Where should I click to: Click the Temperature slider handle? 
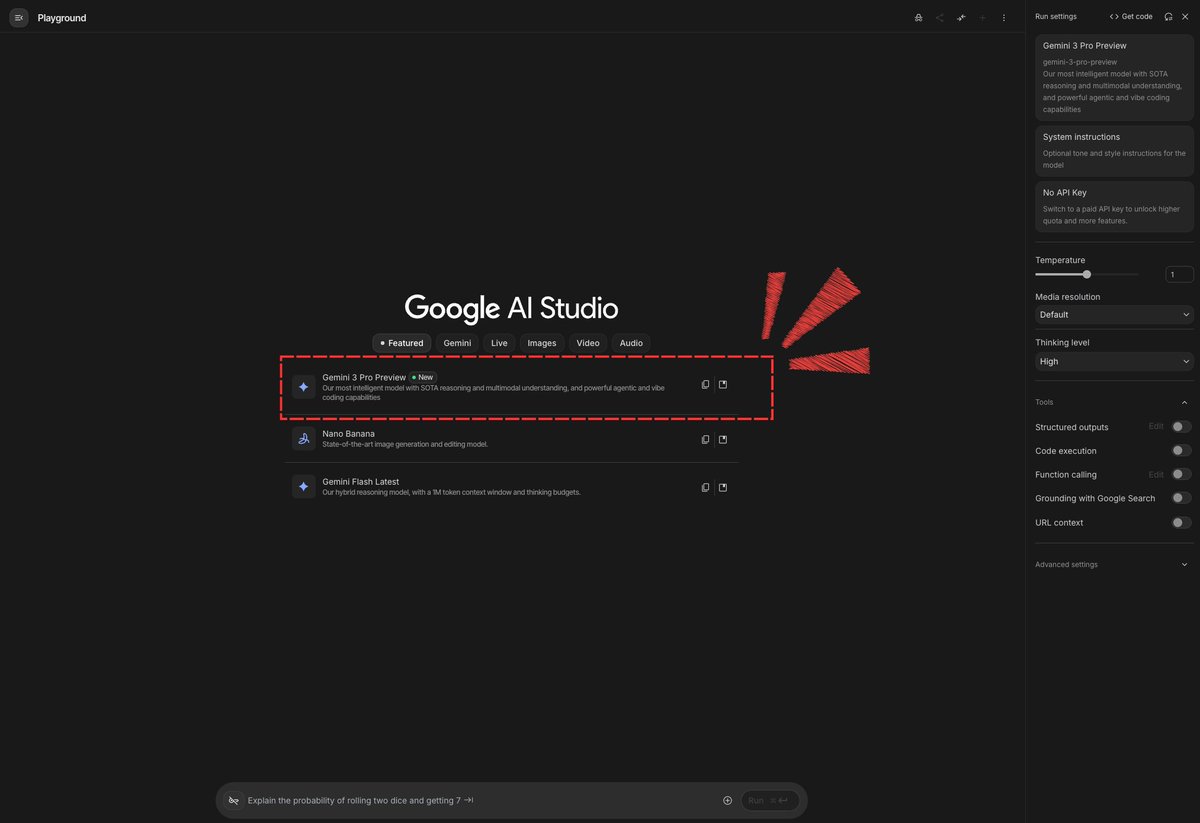pyautogui.click(x=1087, y=274)
